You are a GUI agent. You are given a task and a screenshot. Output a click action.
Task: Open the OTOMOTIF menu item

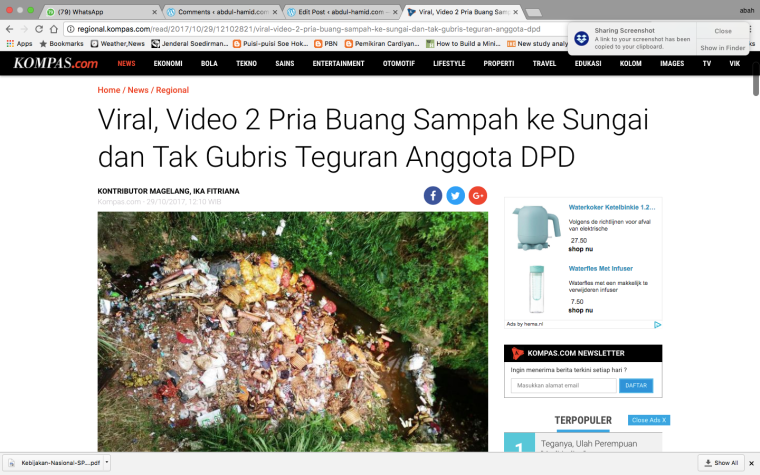click(x=398, y=63)
